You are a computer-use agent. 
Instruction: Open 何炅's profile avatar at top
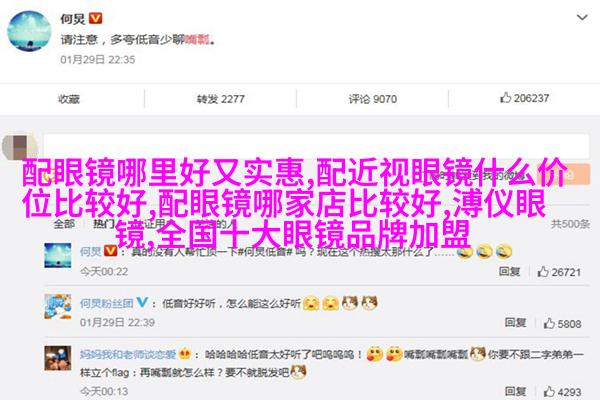(x=29, y=31)
